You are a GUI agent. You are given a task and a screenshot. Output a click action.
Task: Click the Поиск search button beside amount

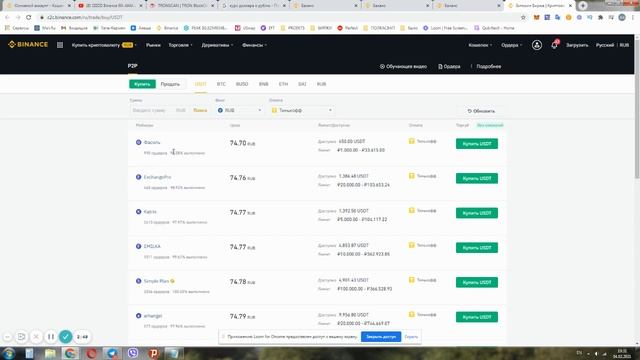pos(200,110)
